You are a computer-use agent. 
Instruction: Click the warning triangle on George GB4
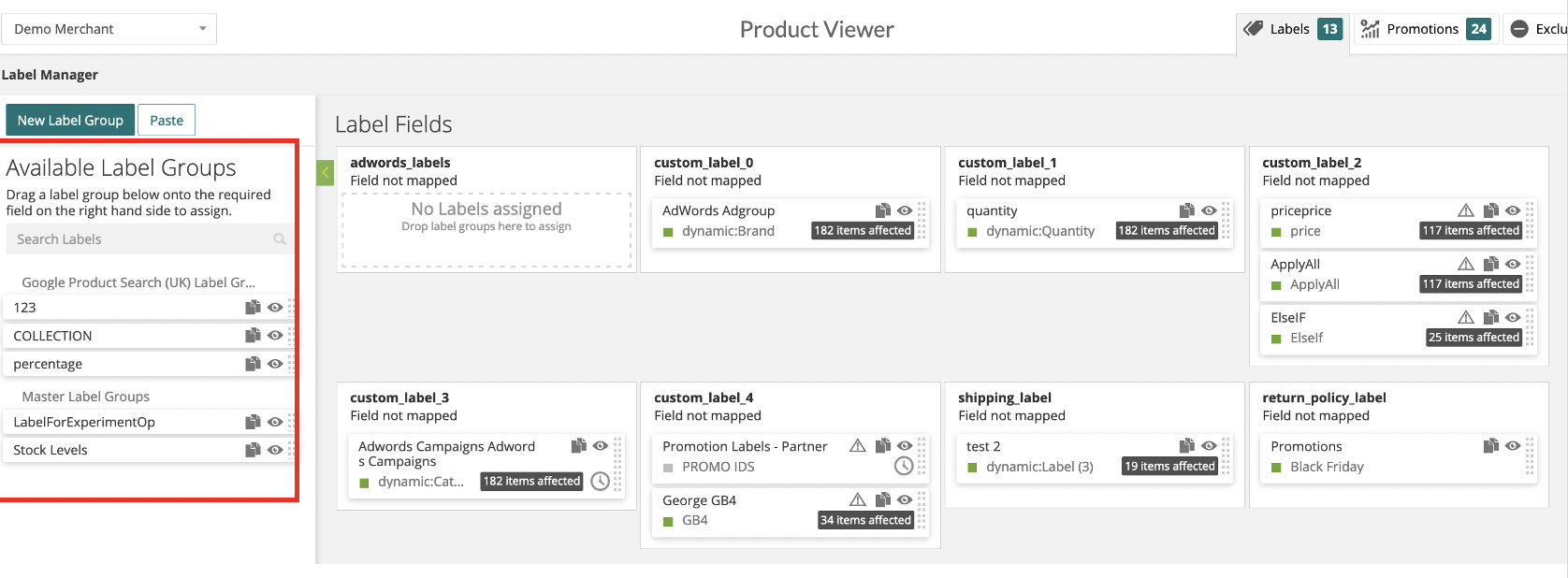pyautogui.click(x=858, y=499)
